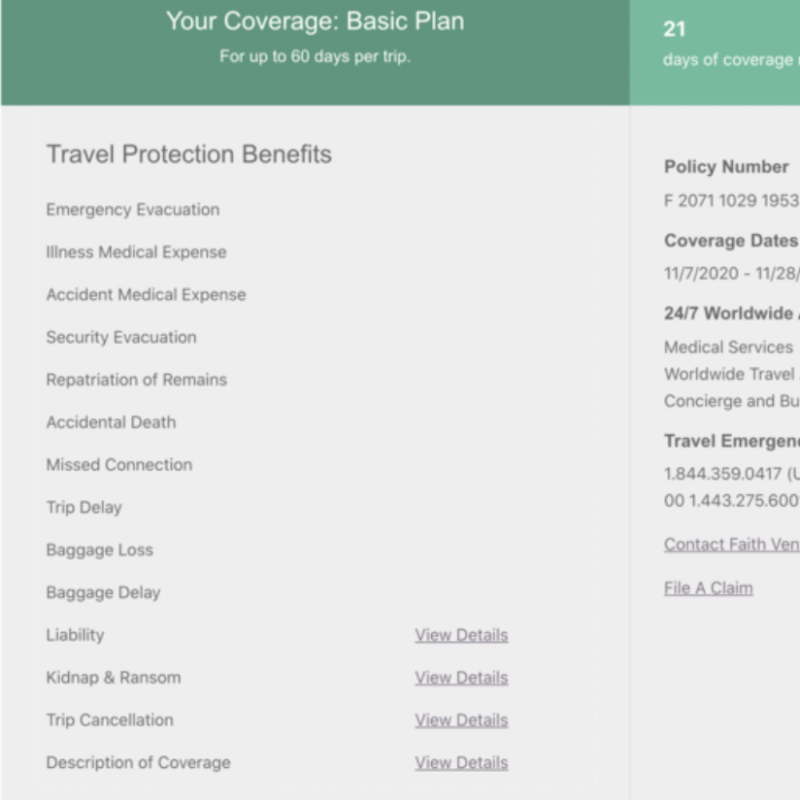This screenshot has width=800, height=800.
Task: Click the Baggage Delay benefit
Action: (103, 592)
